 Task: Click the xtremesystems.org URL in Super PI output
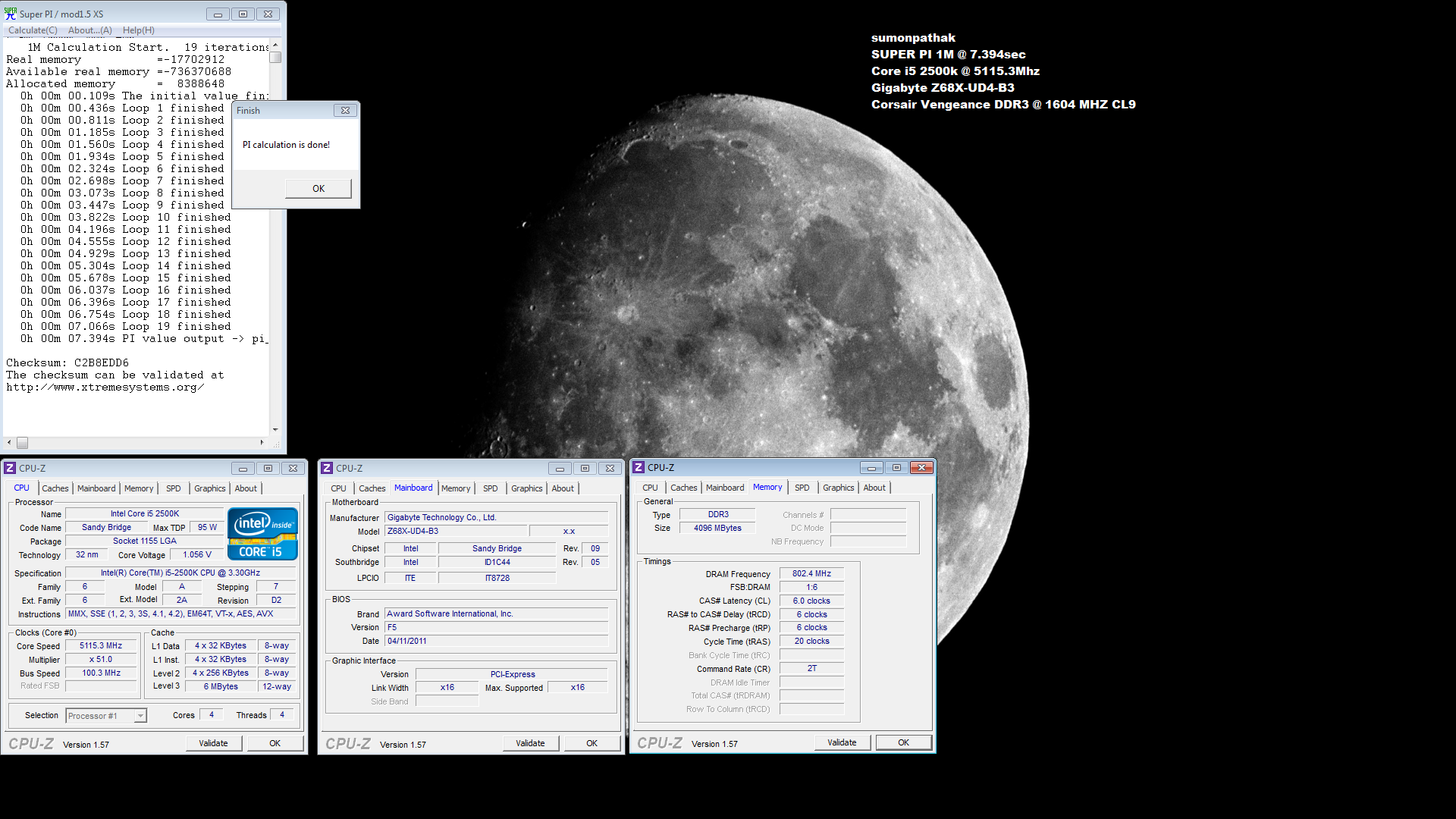(105, 387)
